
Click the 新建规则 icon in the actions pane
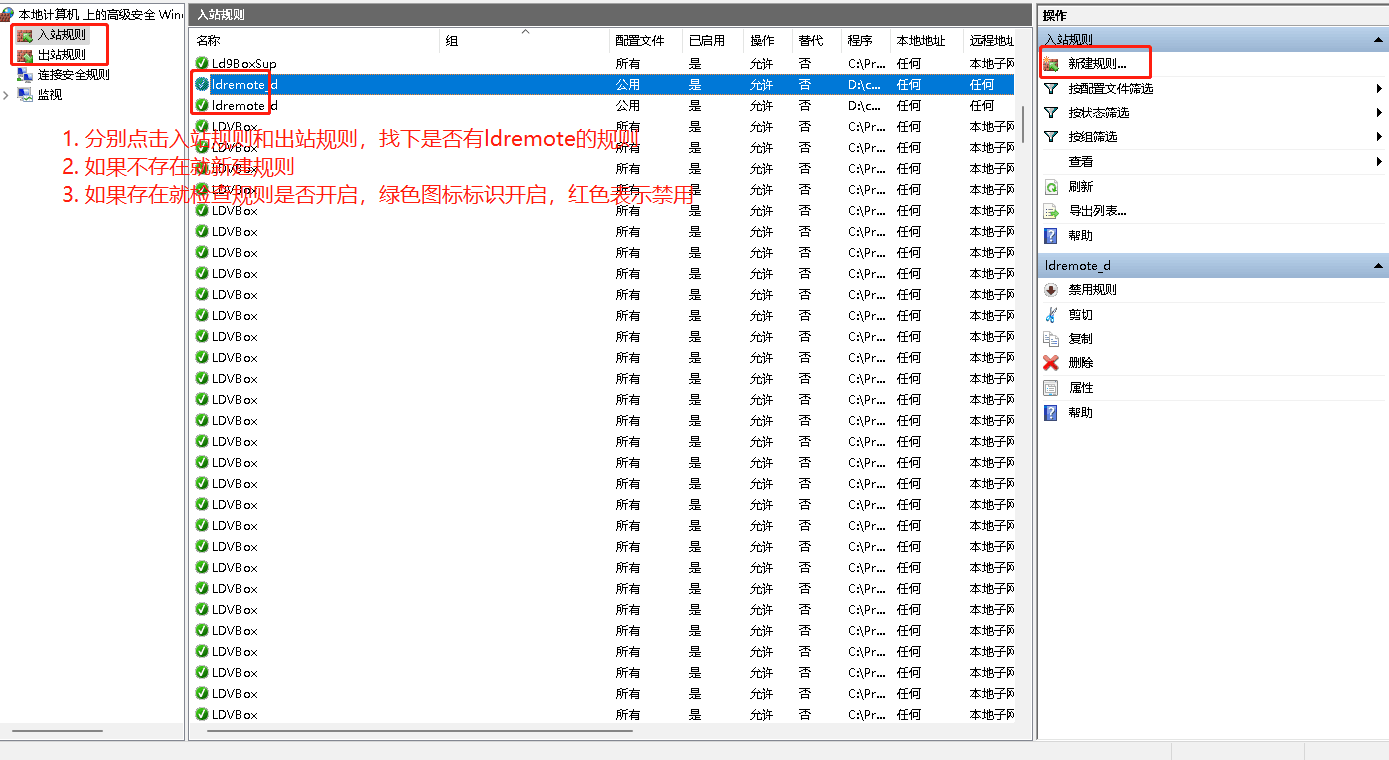coord(1051,64)
